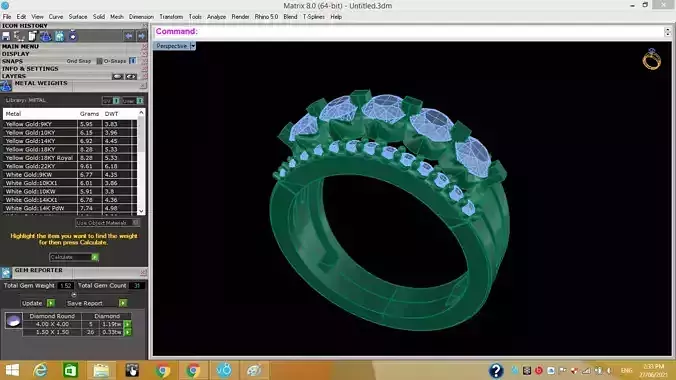Click the Layers eye visibility toggle
The image size is (676, 380).
tap(131, 76)
